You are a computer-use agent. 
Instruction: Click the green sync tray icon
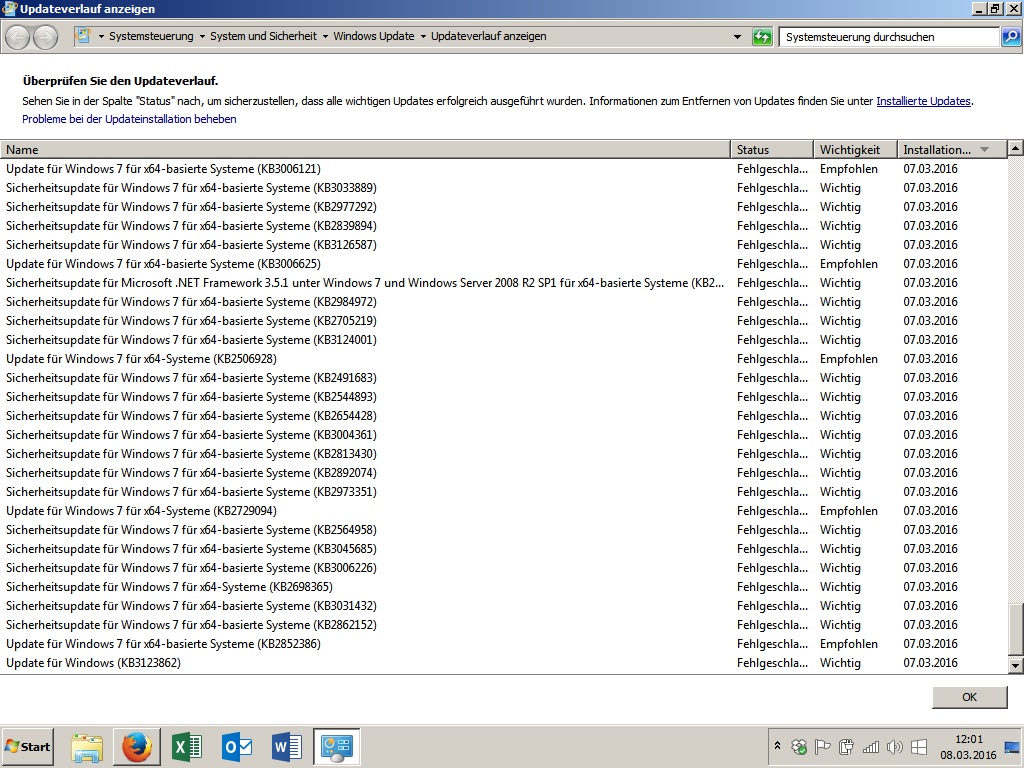click(799, 746)
